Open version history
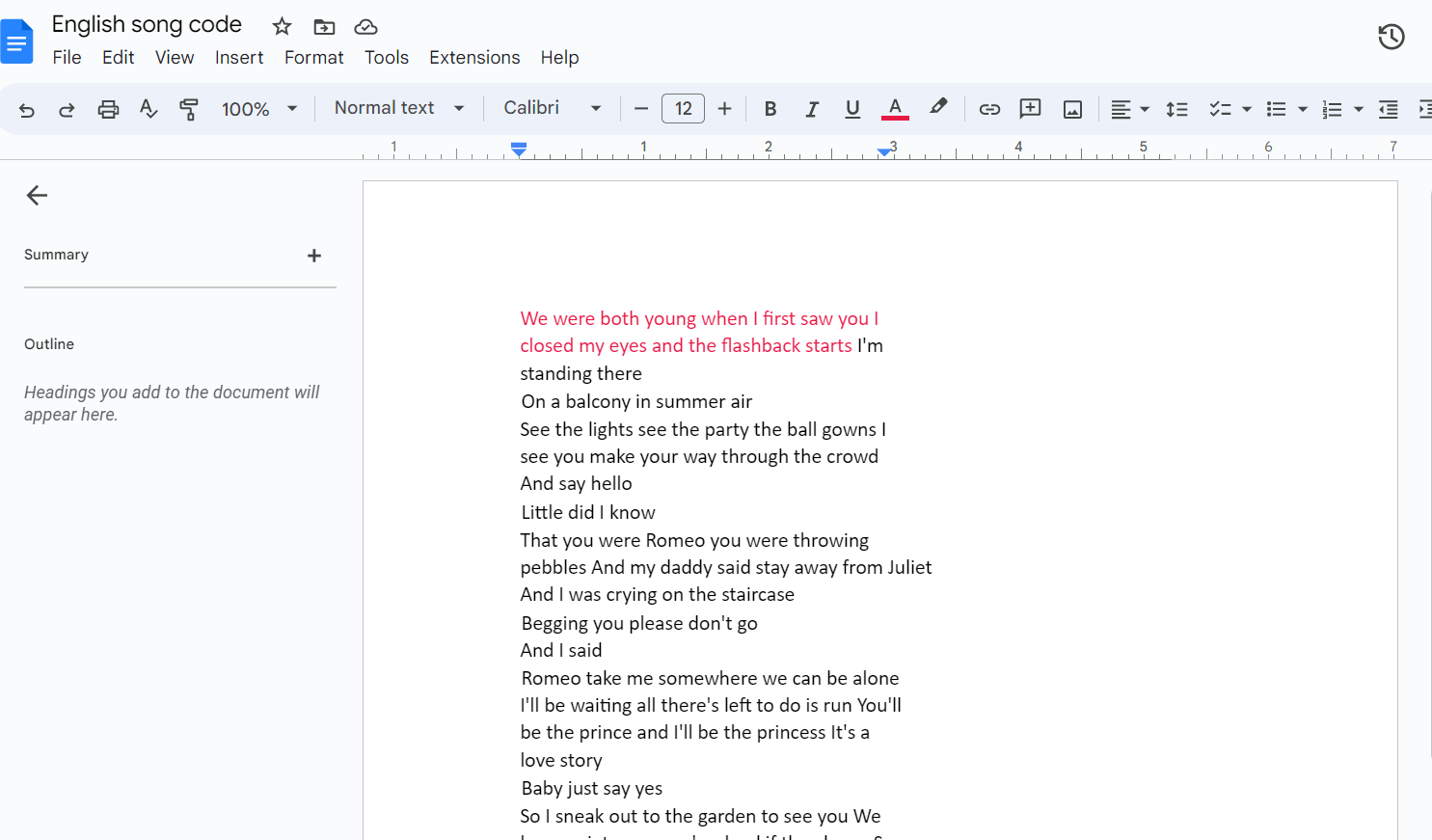Image resolution: width=1432 pixels, height=840 pixels. coord(1391,36)
